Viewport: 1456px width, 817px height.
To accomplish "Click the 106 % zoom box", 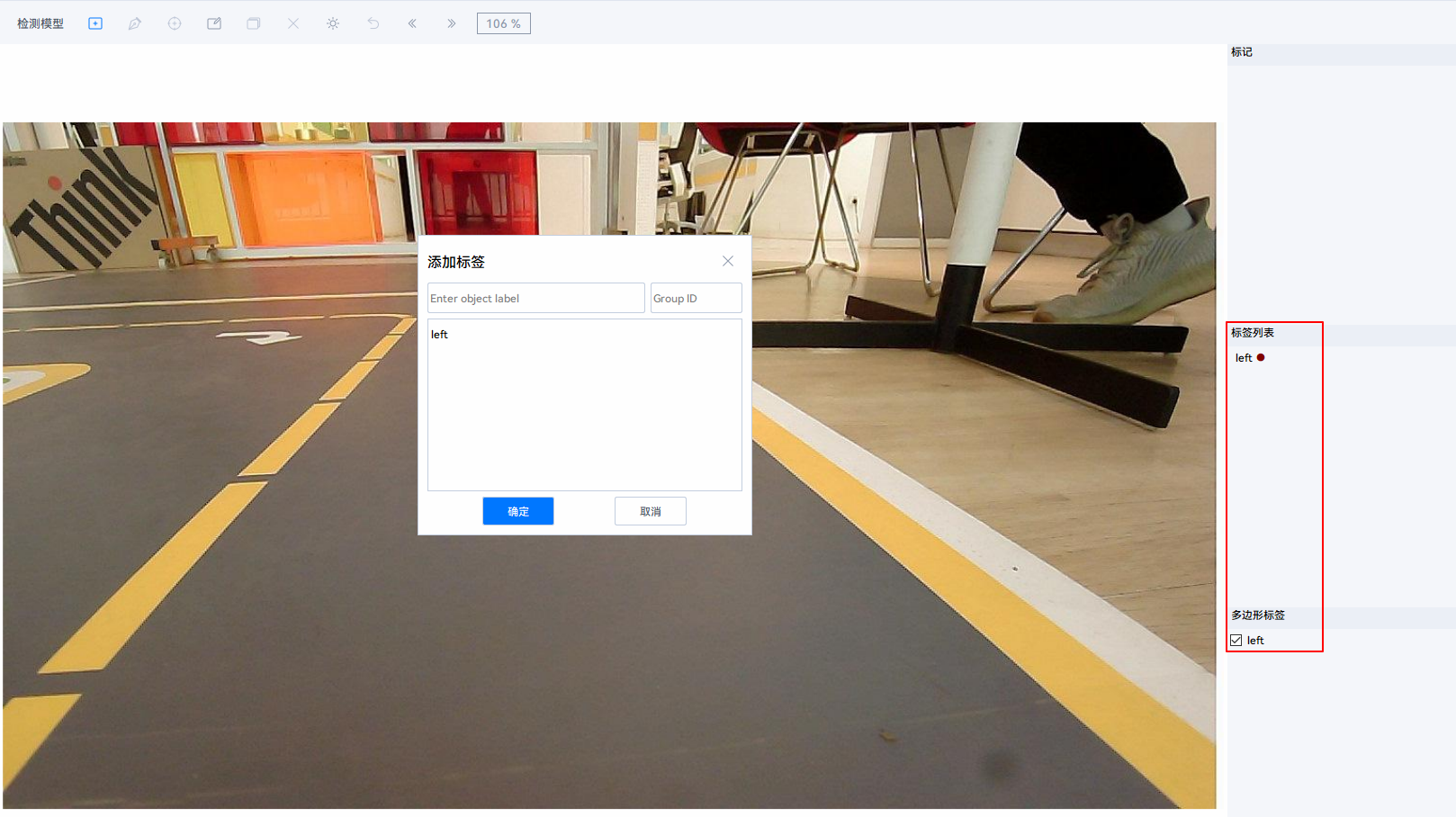I will click(x=504, y=23).
